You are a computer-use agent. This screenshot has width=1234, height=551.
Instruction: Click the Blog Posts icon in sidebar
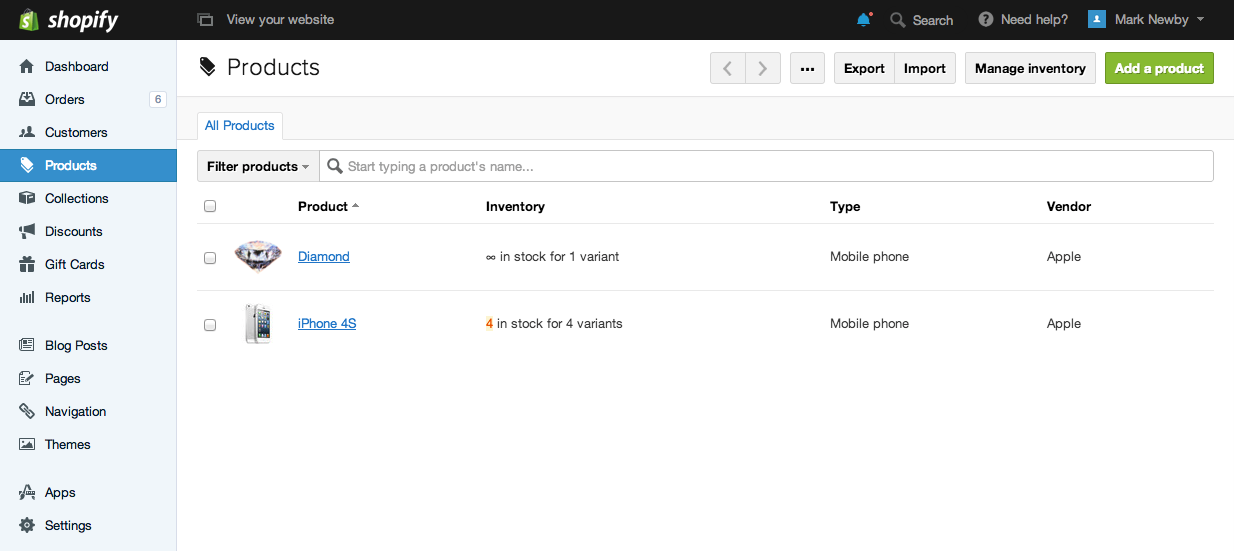tap(27, 345)
